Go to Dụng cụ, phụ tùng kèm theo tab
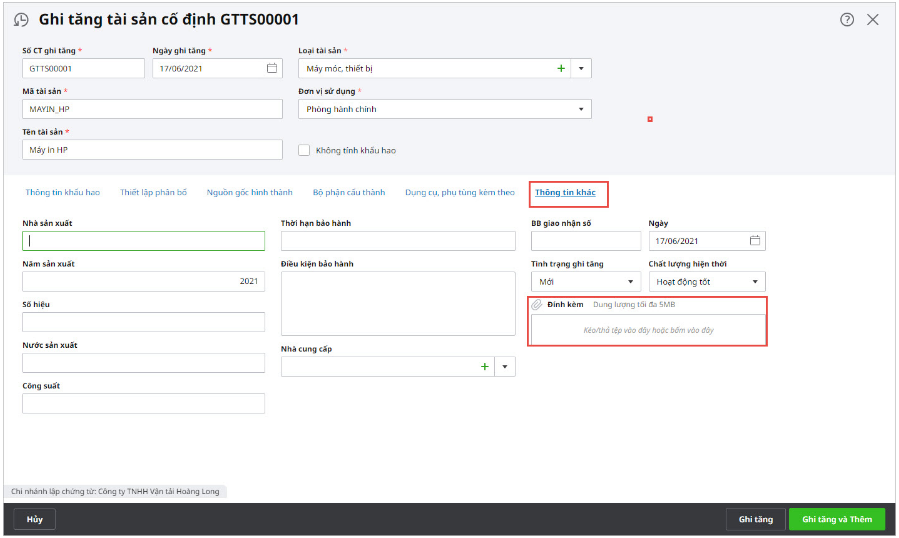899x538 pixels. (459, 192)
